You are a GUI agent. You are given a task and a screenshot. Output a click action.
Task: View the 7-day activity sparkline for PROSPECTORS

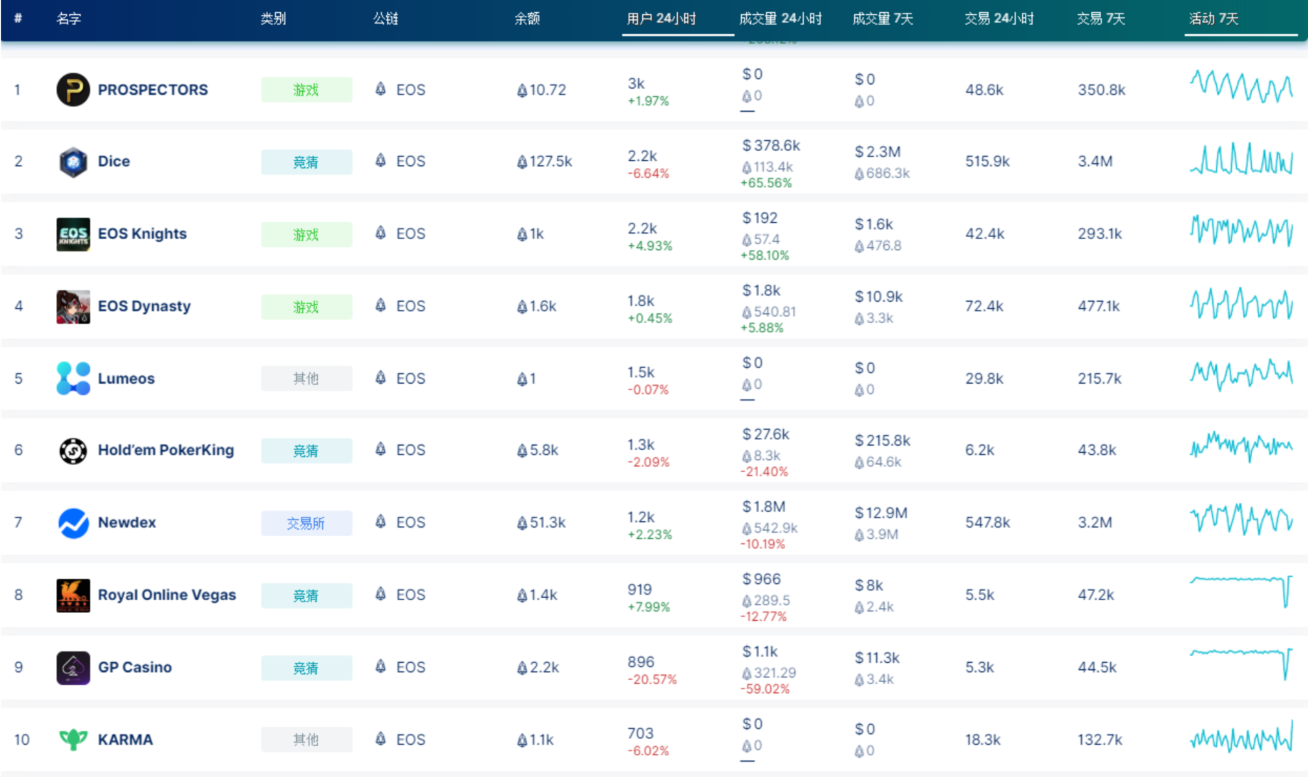tap(1241, 86)
